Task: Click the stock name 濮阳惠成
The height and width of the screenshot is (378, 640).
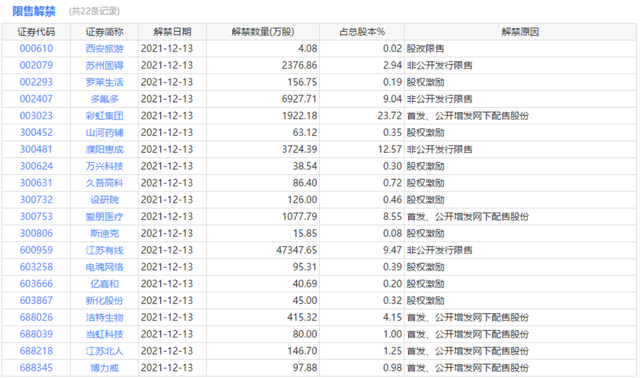Action: tap(104, 149)
